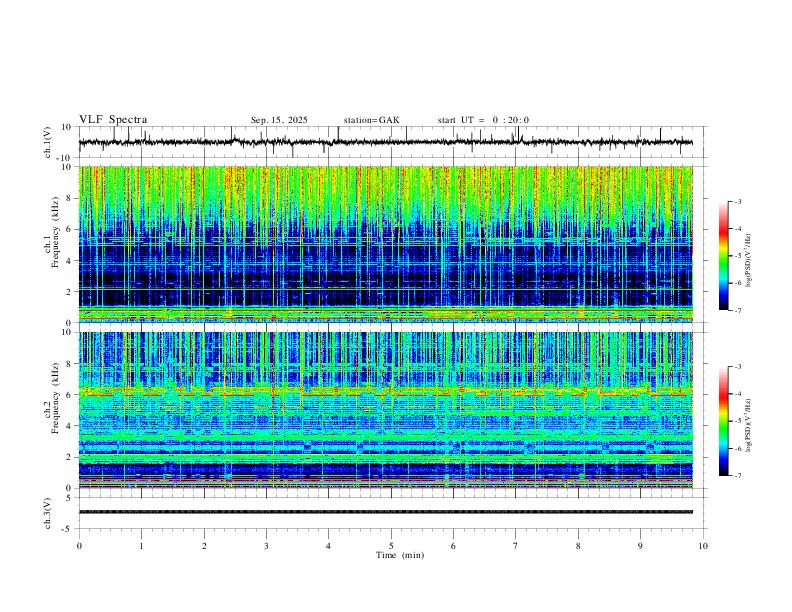792x612 pixels.
Task: Click time axis tick label "9"
Action: pos(640,546)
